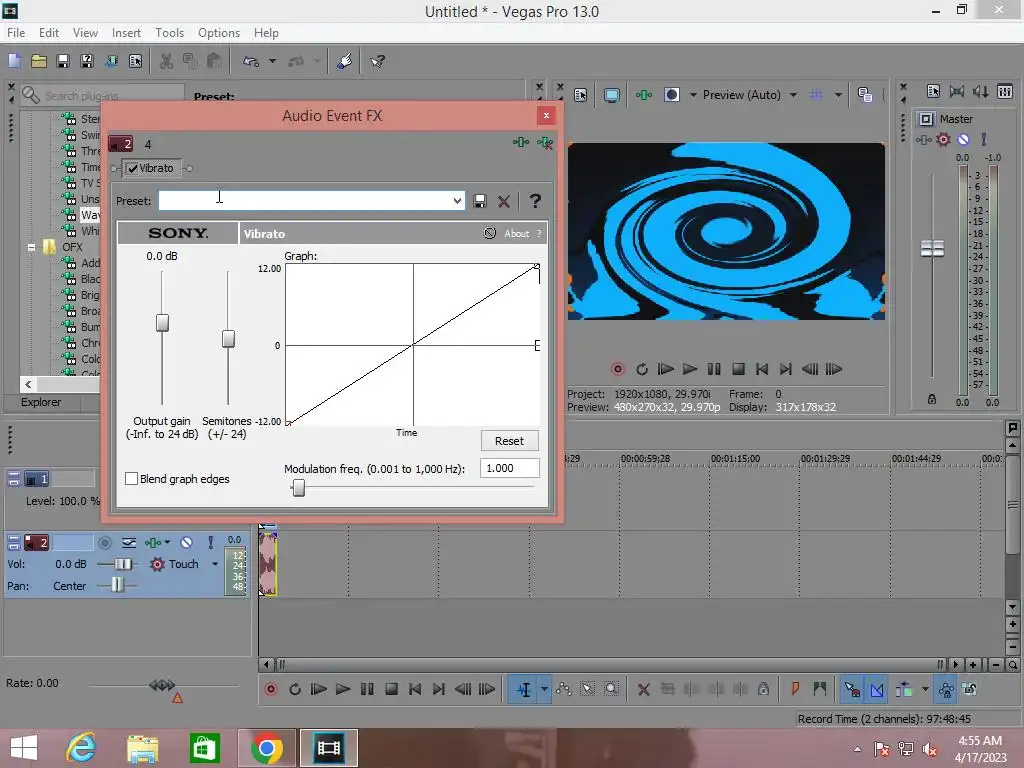Click the Modulation freq. value field
This screenshot has width=1024, height=768.
509,468
